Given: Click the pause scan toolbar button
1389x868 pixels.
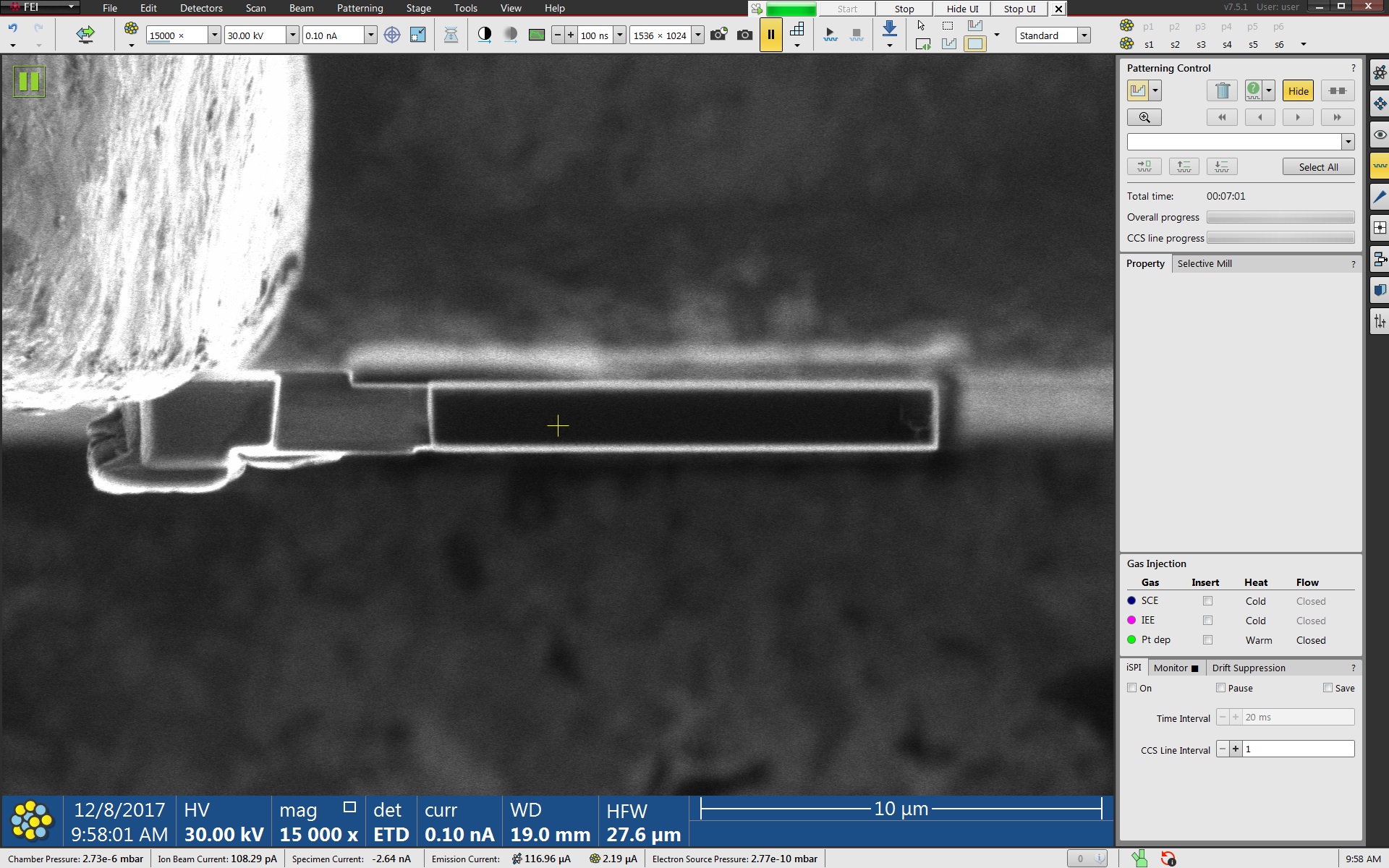Looking at the screenshot, I should pyautogui.click(x=770, y=35).
